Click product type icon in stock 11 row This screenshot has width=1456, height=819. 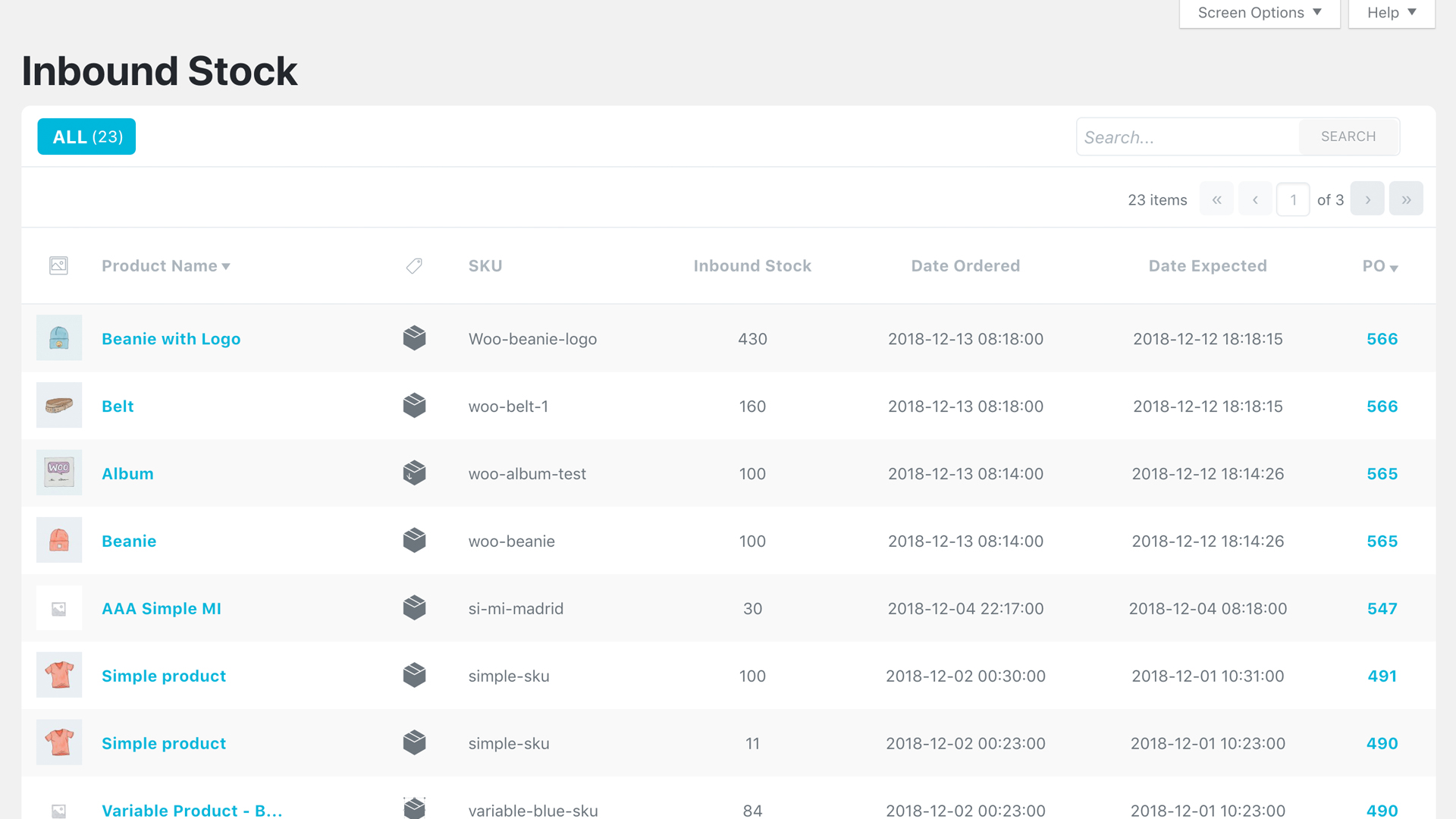pyautogui.click(x=414, y=742)
